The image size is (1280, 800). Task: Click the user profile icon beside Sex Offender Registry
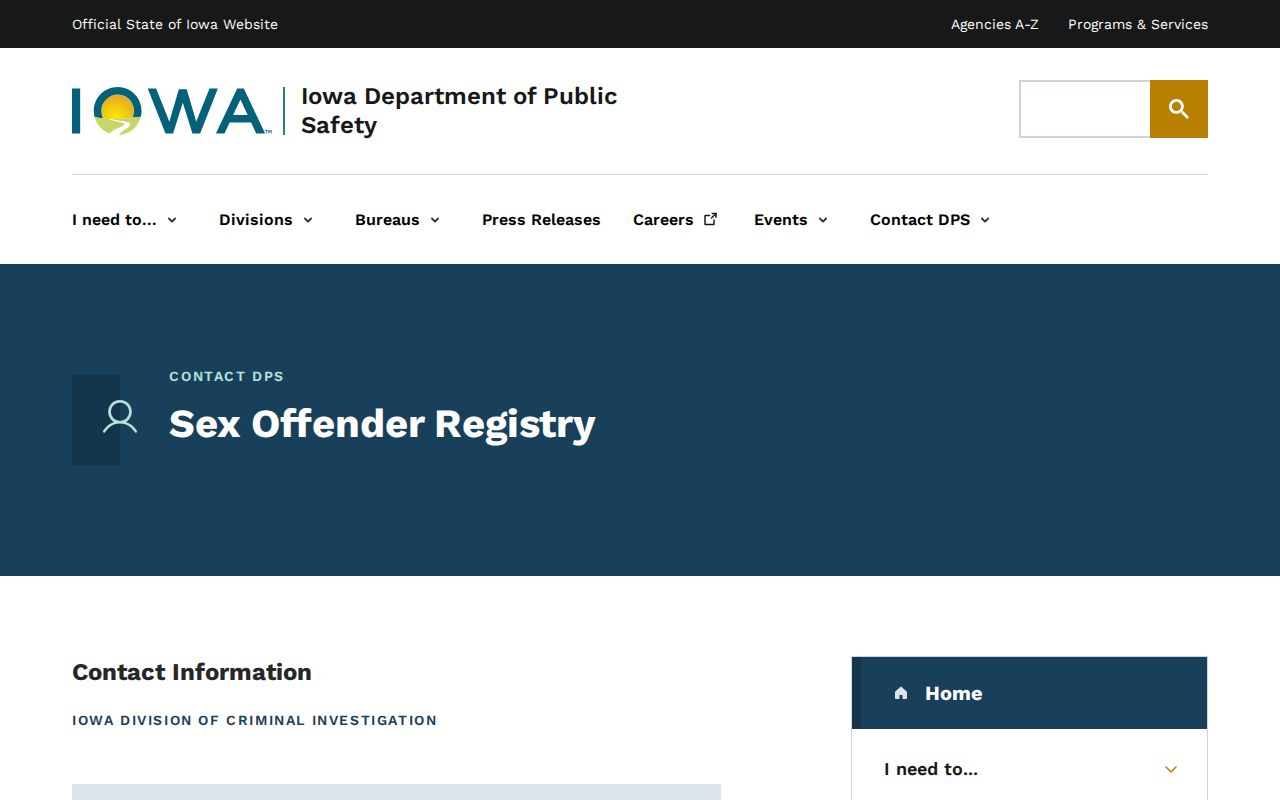[x=120, y=417]
